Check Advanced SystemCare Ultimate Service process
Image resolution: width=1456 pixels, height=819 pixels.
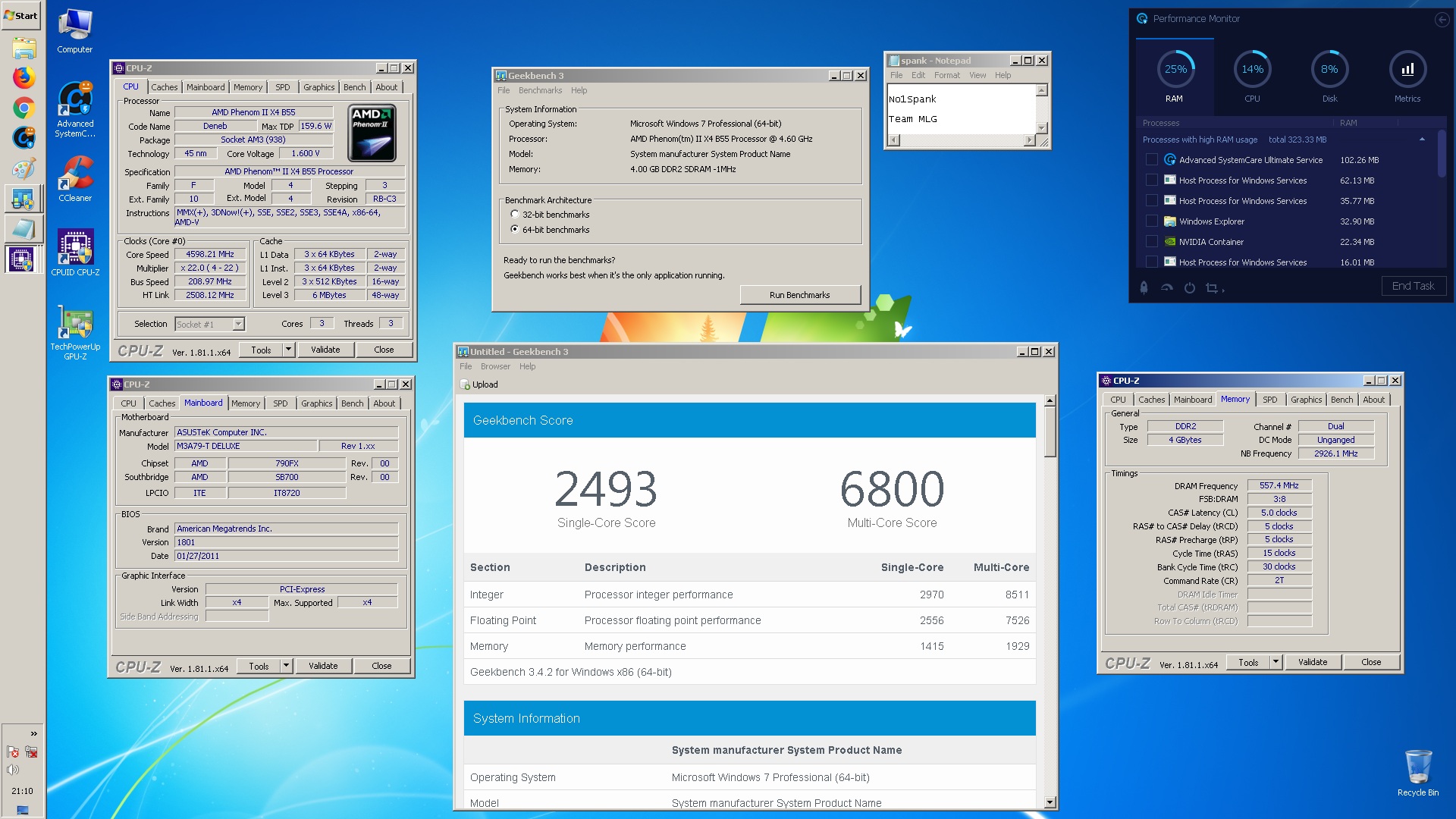click(1151, 160)
